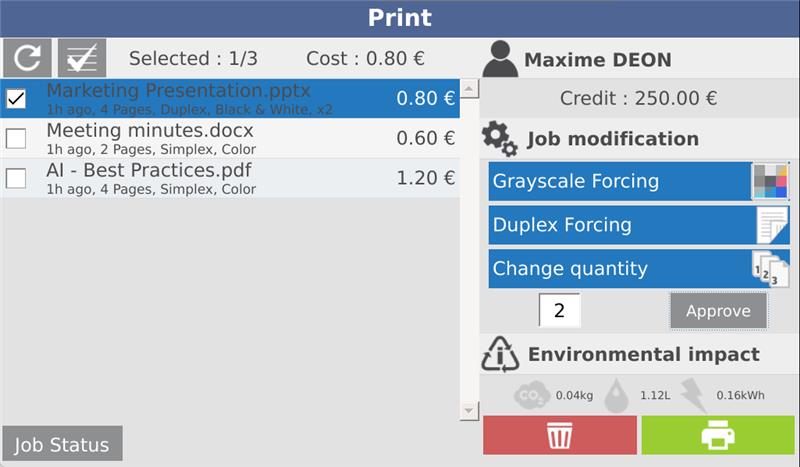Click the Environmental impact recycle icon
Viewport: 800px width, 467px height.
click(x=500, y=354)
